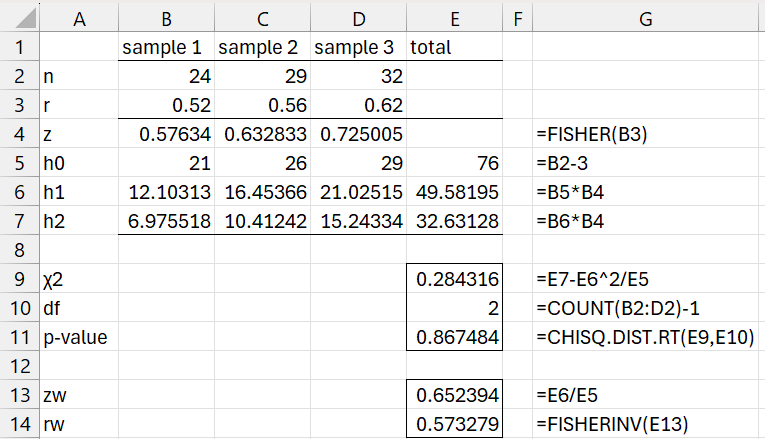This screenshot has width=765, height=439.
Task: Click the =FISHER(B3) formula text cell
Action: (x=646, y=132)
